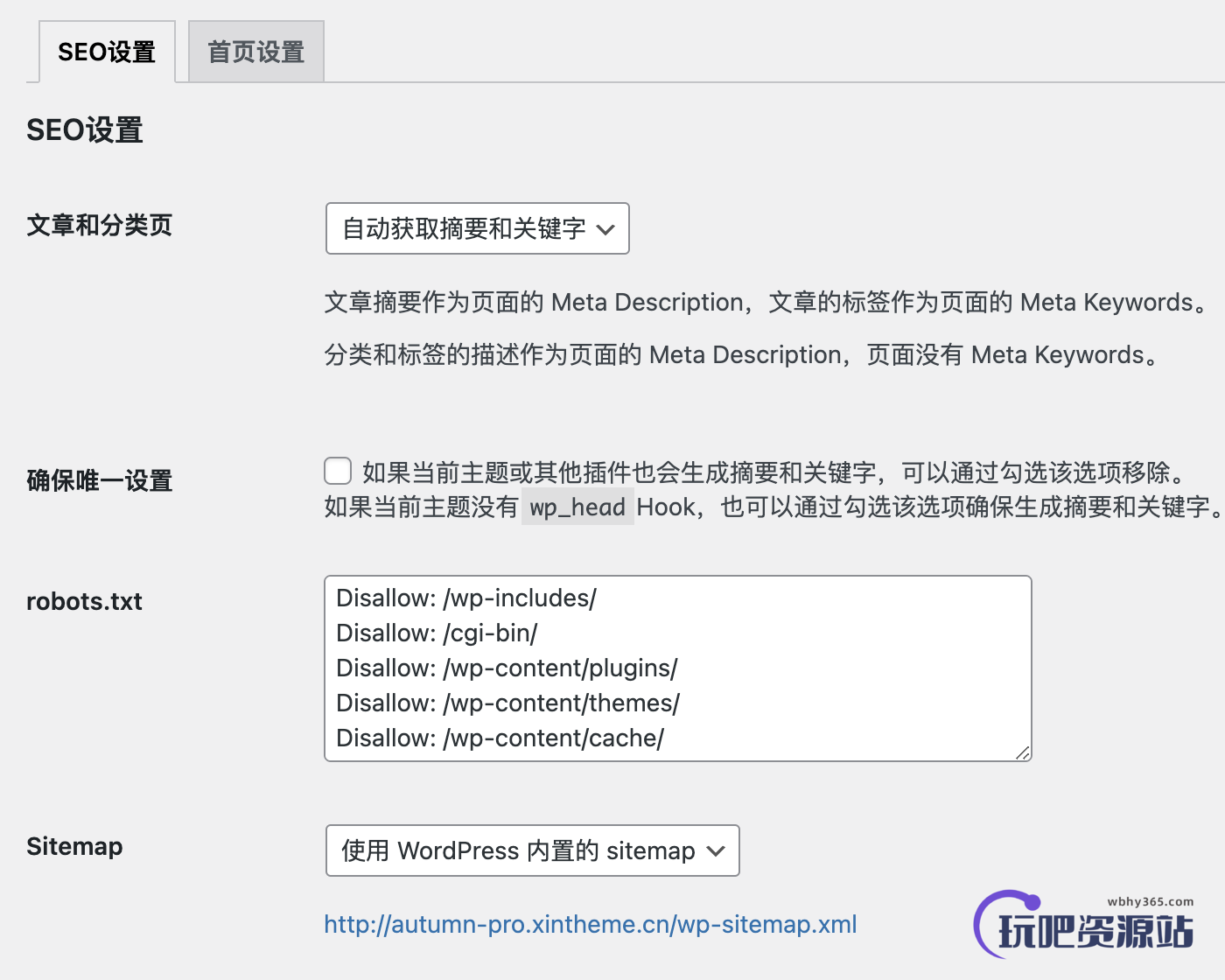
Task: Click the down arrow on the Sitemap dropdown
Action: click(715, 850)
